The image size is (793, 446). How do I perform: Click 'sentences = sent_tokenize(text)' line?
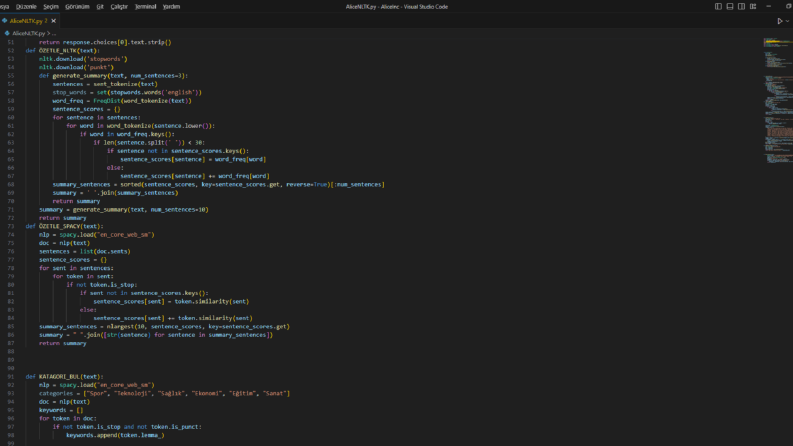pos(105,84)
